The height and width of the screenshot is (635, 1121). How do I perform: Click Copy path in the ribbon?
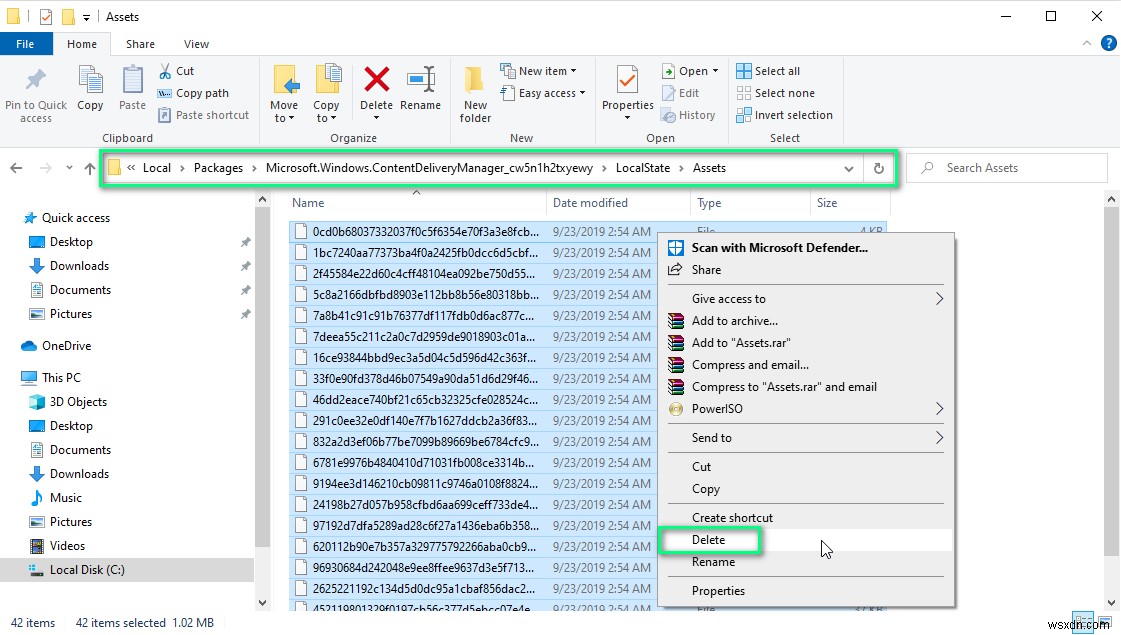coord(193,93)
